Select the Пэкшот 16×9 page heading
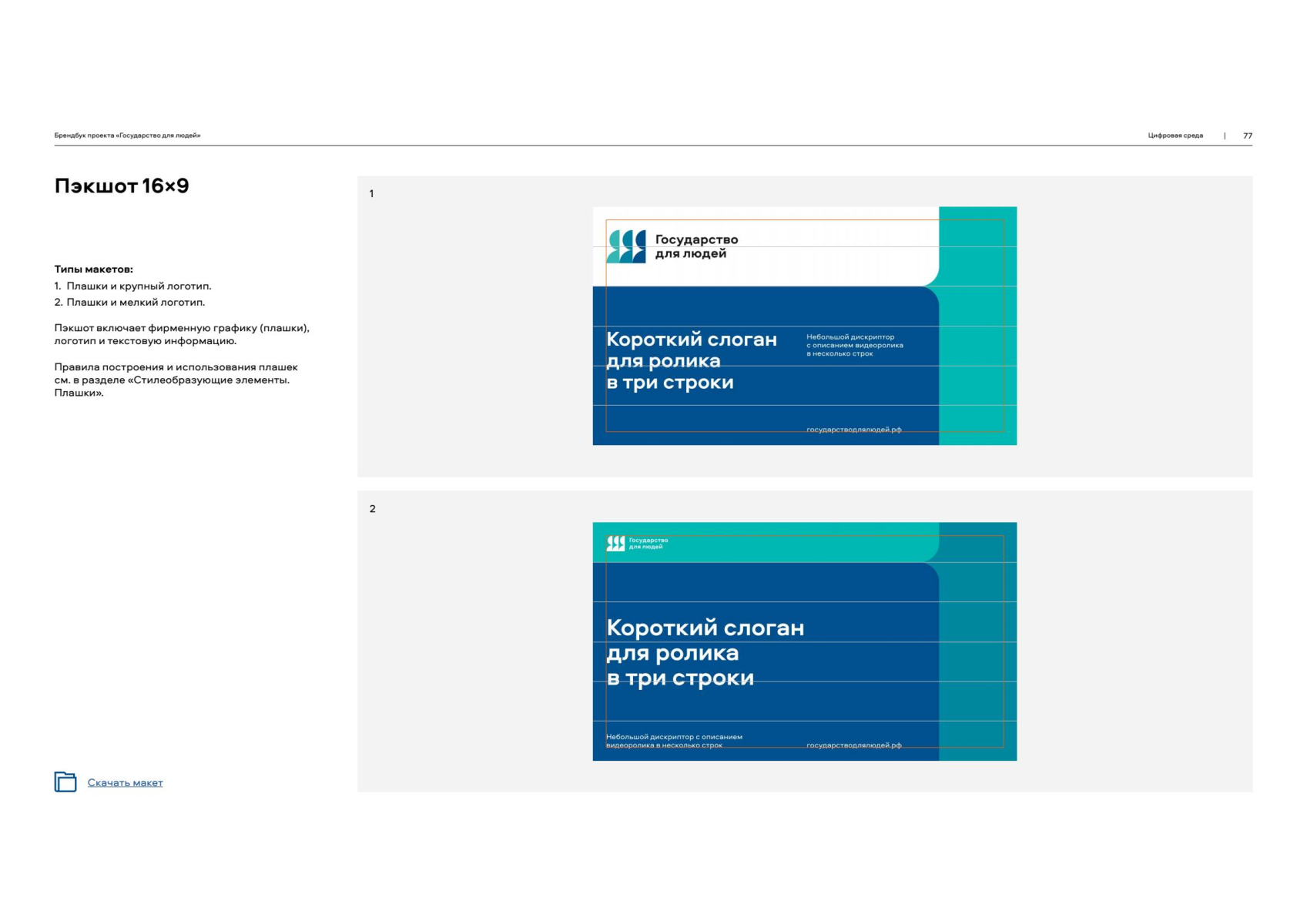The image size is (1307, 924). 122,186
